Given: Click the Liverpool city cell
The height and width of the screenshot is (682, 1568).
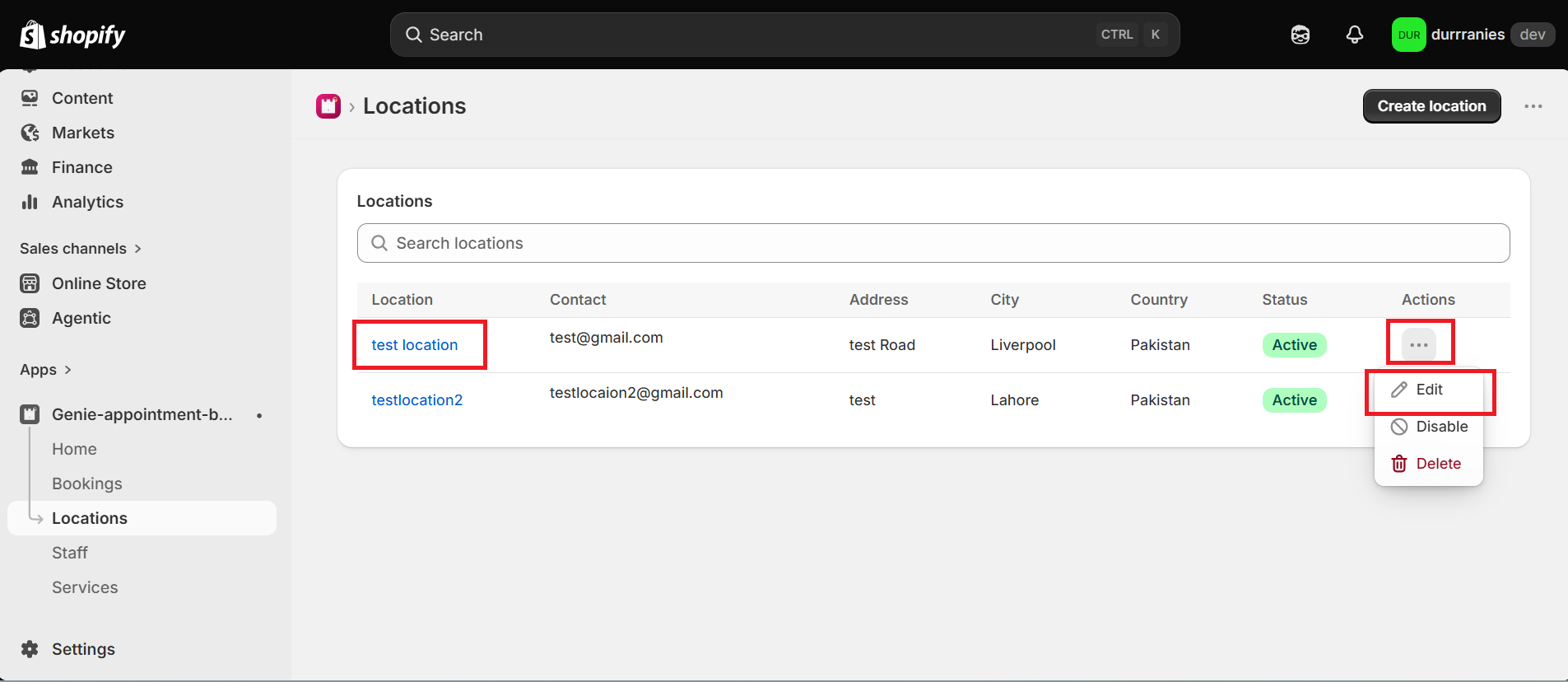Looking at the screenshot, I should coord(1022,345).
